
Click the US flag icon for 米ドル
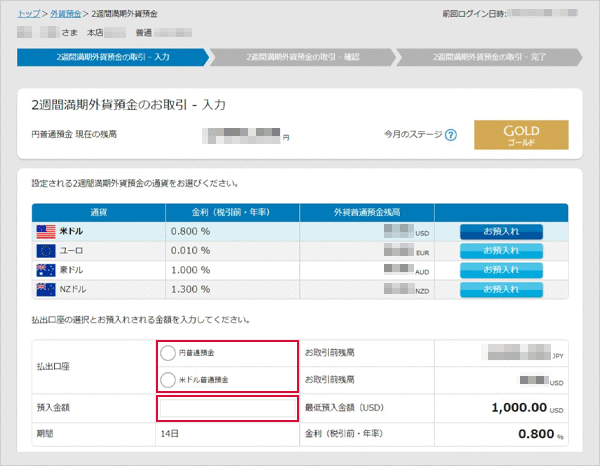[x=46, y=231]
